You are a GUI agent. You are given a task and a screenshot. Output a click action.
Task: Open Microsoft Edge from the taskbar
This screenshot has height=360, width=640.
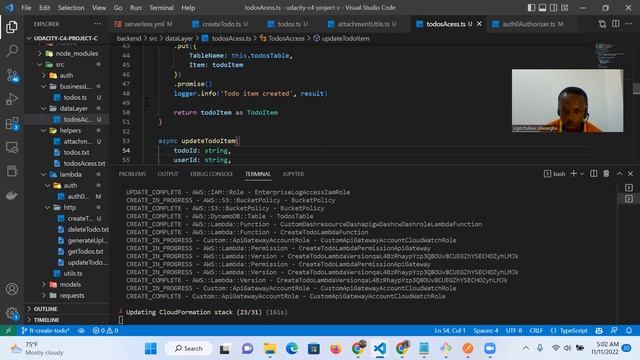(291, 348)
